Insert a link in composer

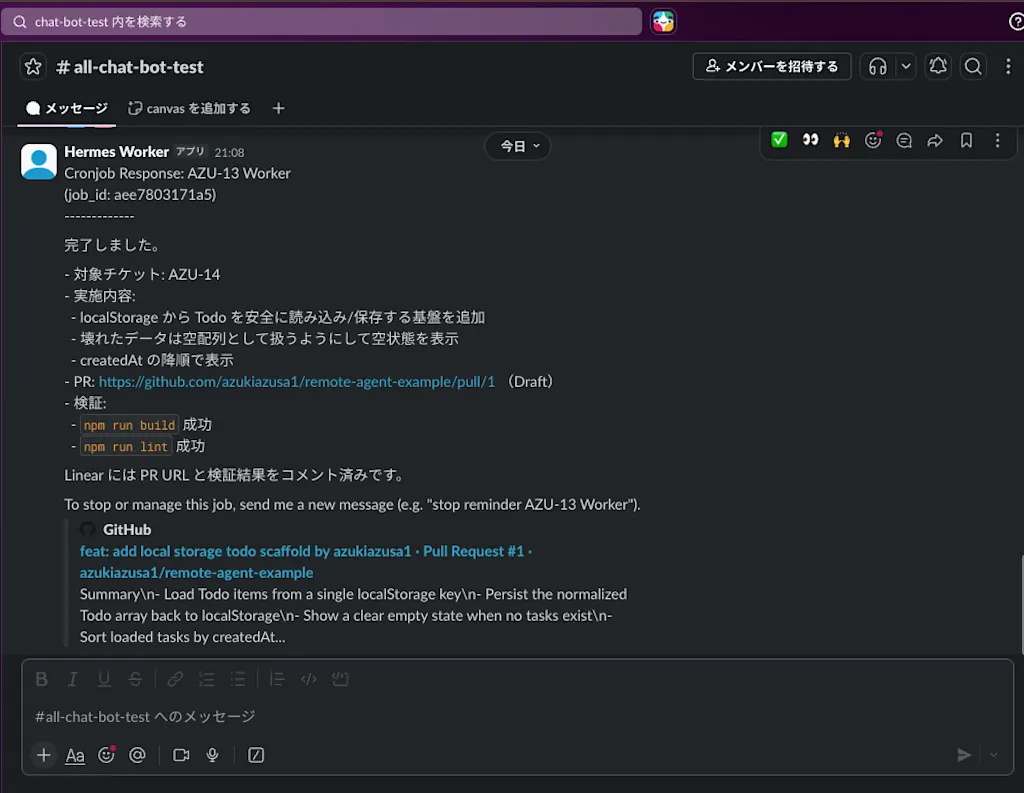click(x=175, y=679)
